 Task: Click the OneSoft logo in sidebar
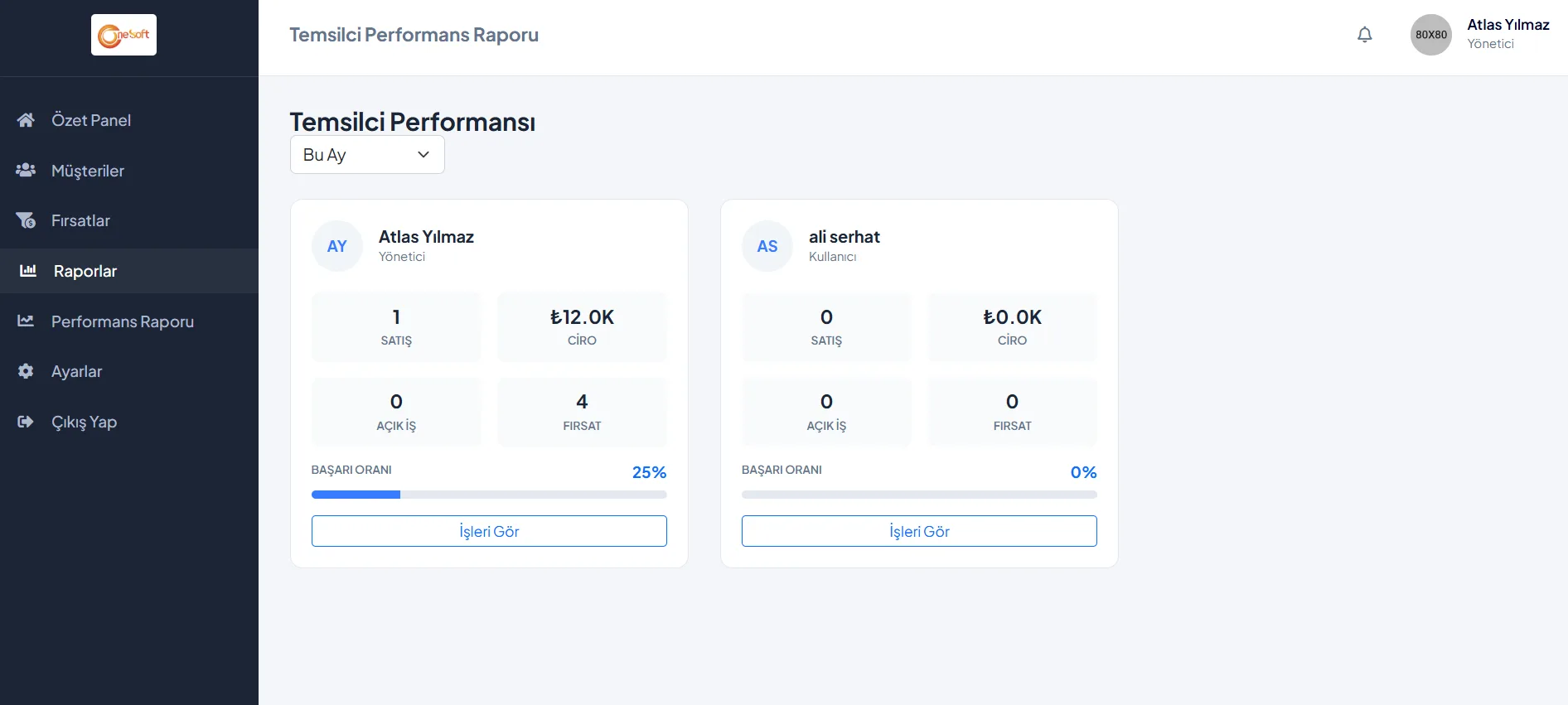[123, 35]
